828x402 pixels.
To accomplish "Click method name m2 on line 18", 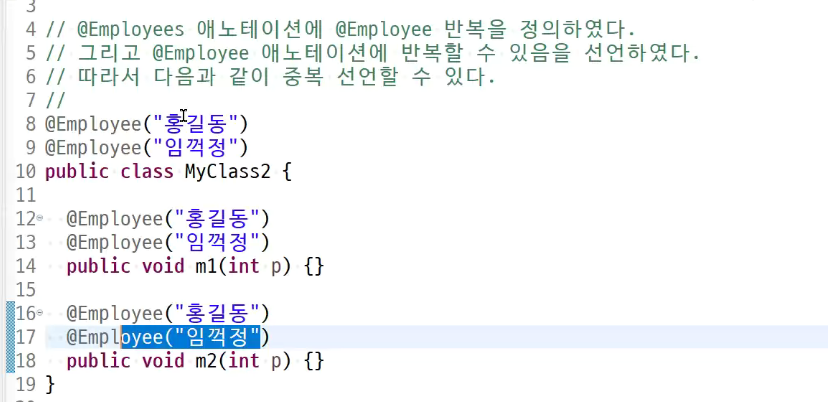I will [x=206, y=362].
